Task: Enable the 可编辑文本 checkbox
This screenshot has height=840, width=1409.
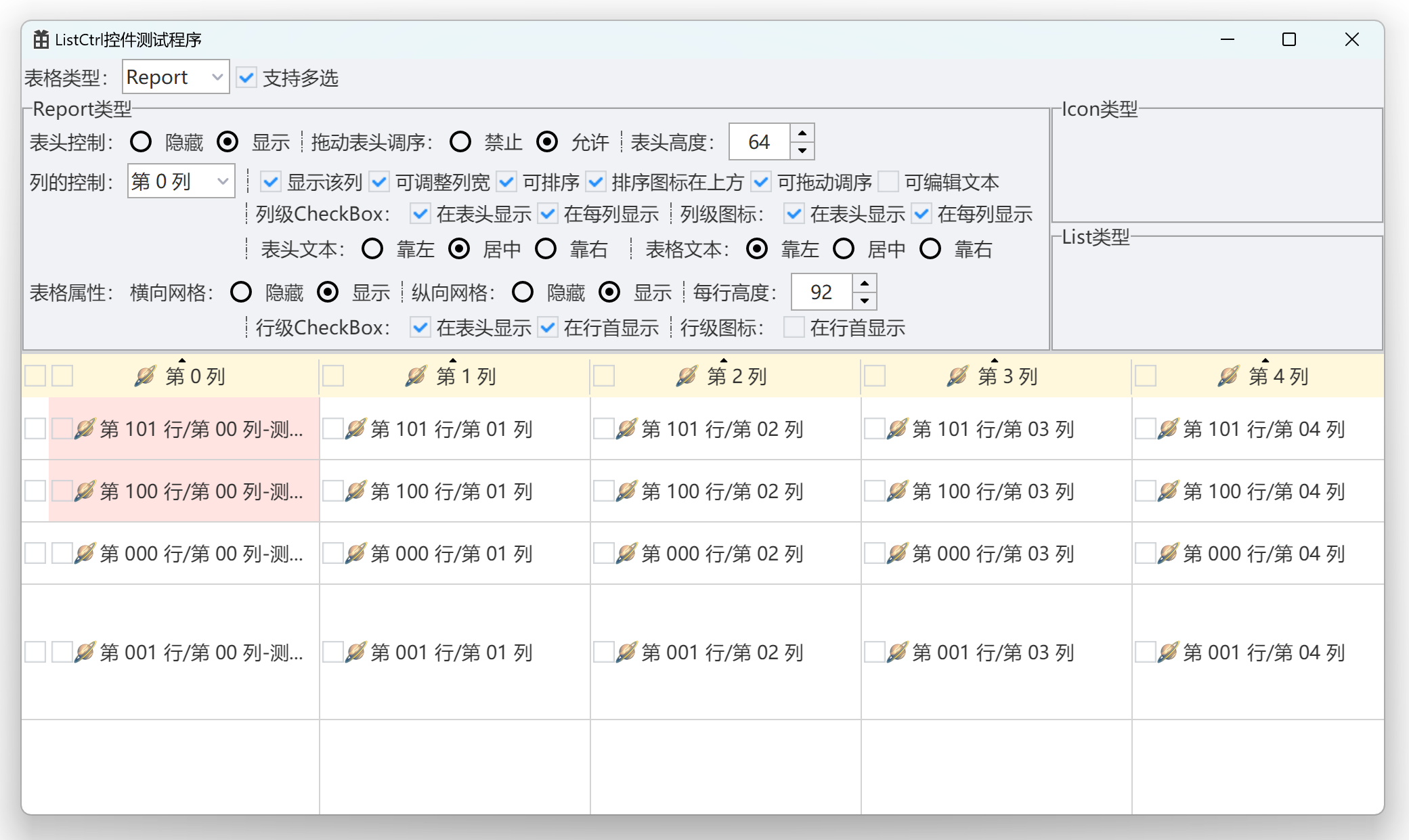Action: [x=888, y=181]
